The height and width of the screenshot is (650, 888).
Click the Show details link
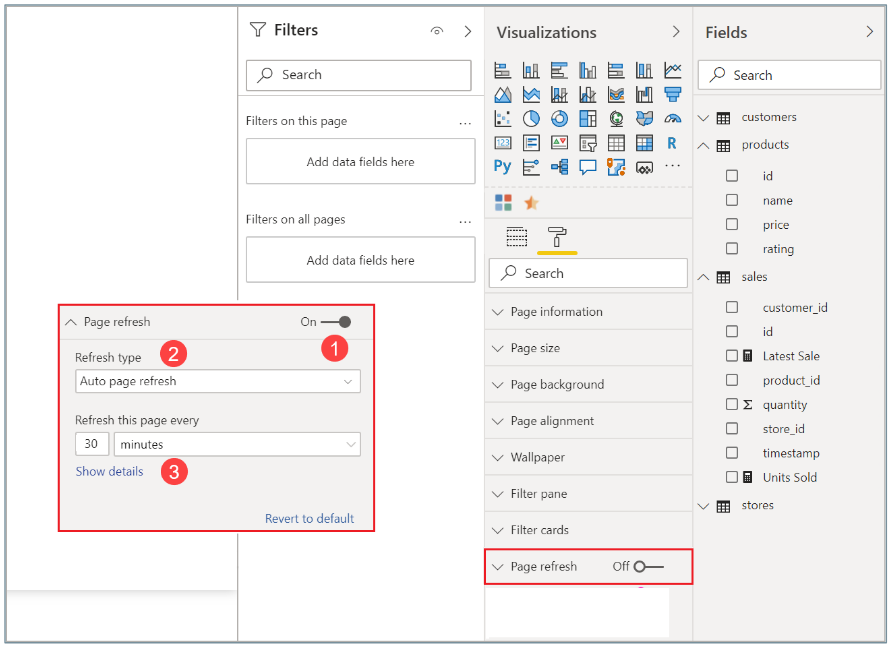pos(109,472)
